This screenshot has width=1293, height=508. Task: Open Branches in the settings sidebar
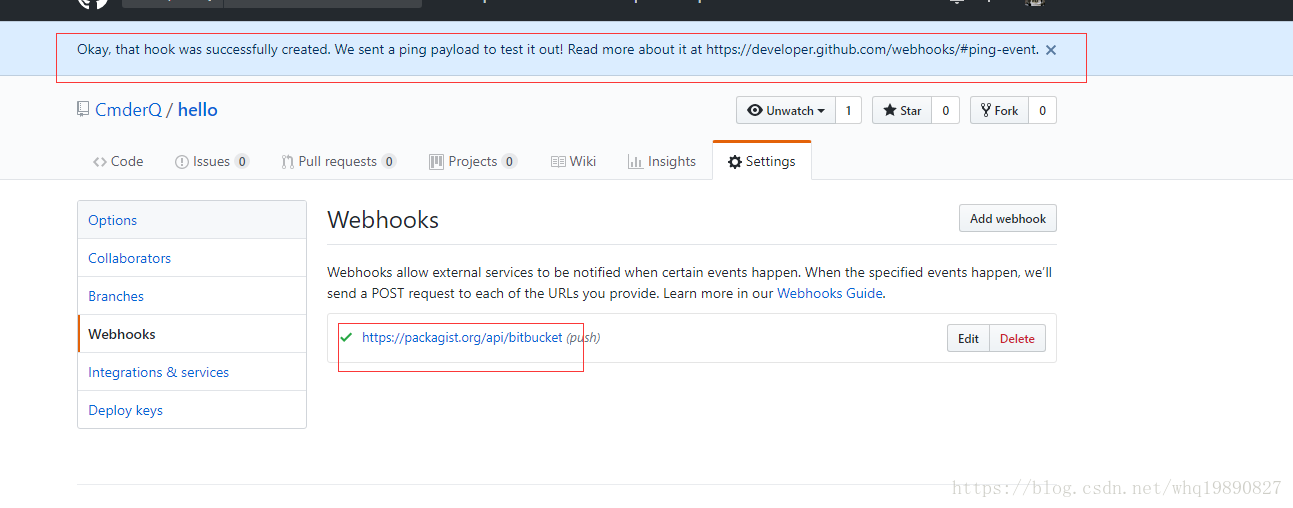(x=192, y=296)
